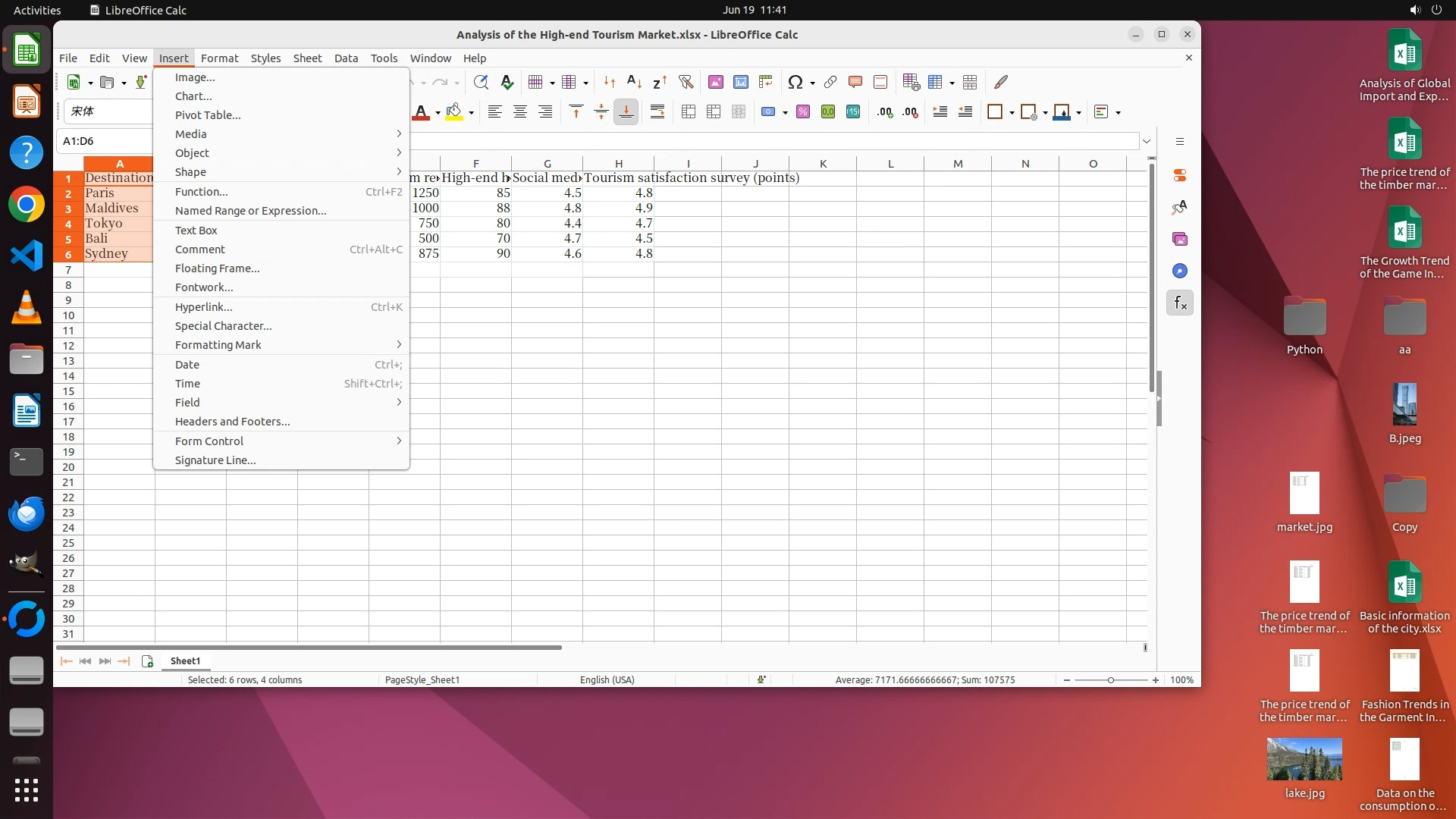
Task: Click the AutoFilter icon
Action: pyautogui.click(x=686, y=82)
